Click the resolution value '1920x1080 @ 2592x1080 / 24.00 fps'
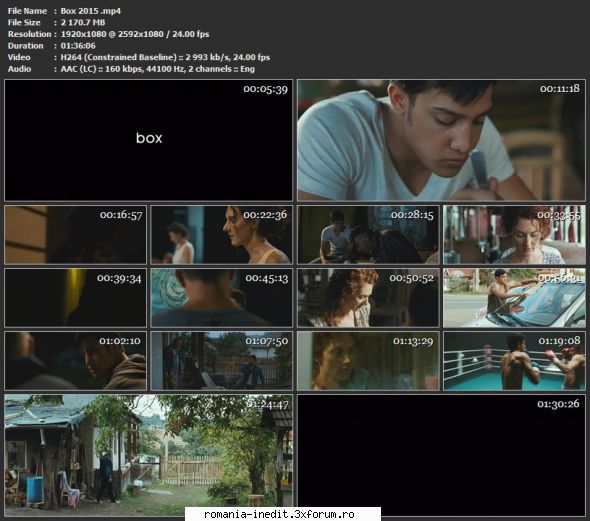The width and height of the screenshot is (590, 521). coord(135,34)
